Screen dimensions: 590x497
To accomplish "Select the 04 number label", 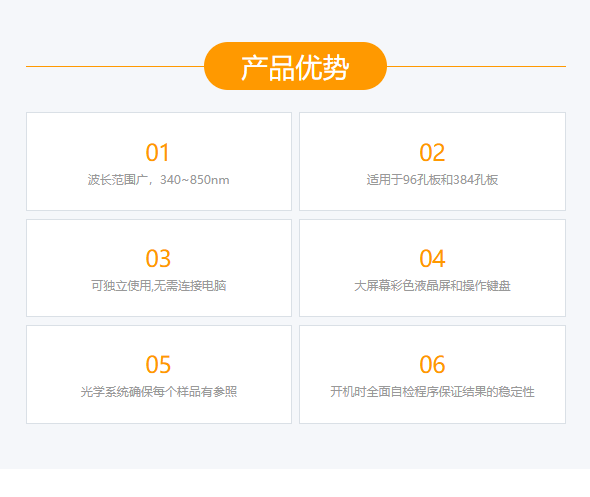I will 432,259.
